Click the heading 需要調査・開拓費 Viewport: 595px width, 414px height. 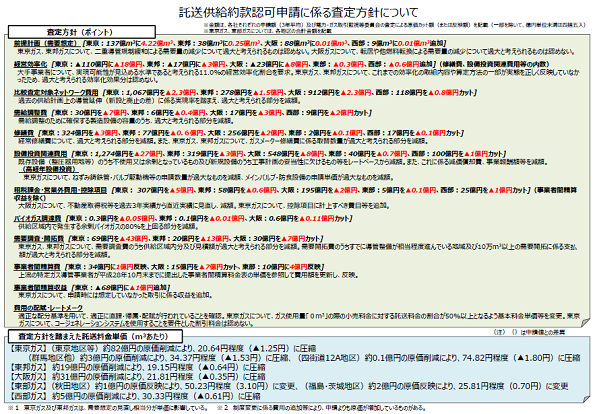point(39,239)
